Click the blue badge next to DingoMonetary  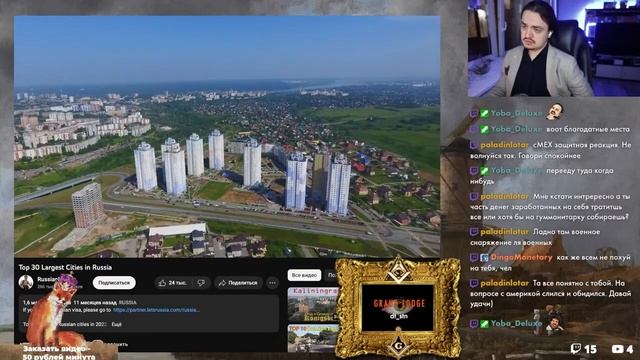pos(484,258)
